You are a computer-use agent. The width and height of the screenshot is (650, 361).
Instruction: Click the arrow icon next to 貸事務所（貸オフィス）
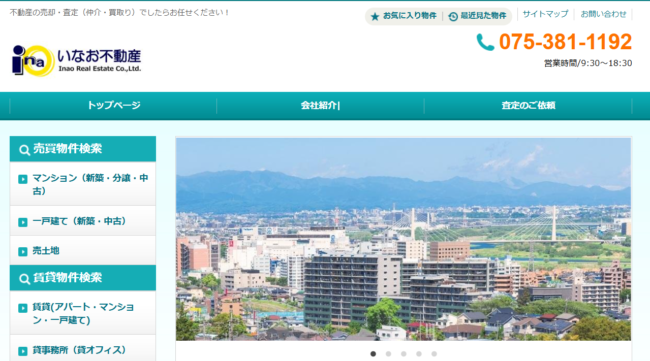pos(23,351)
